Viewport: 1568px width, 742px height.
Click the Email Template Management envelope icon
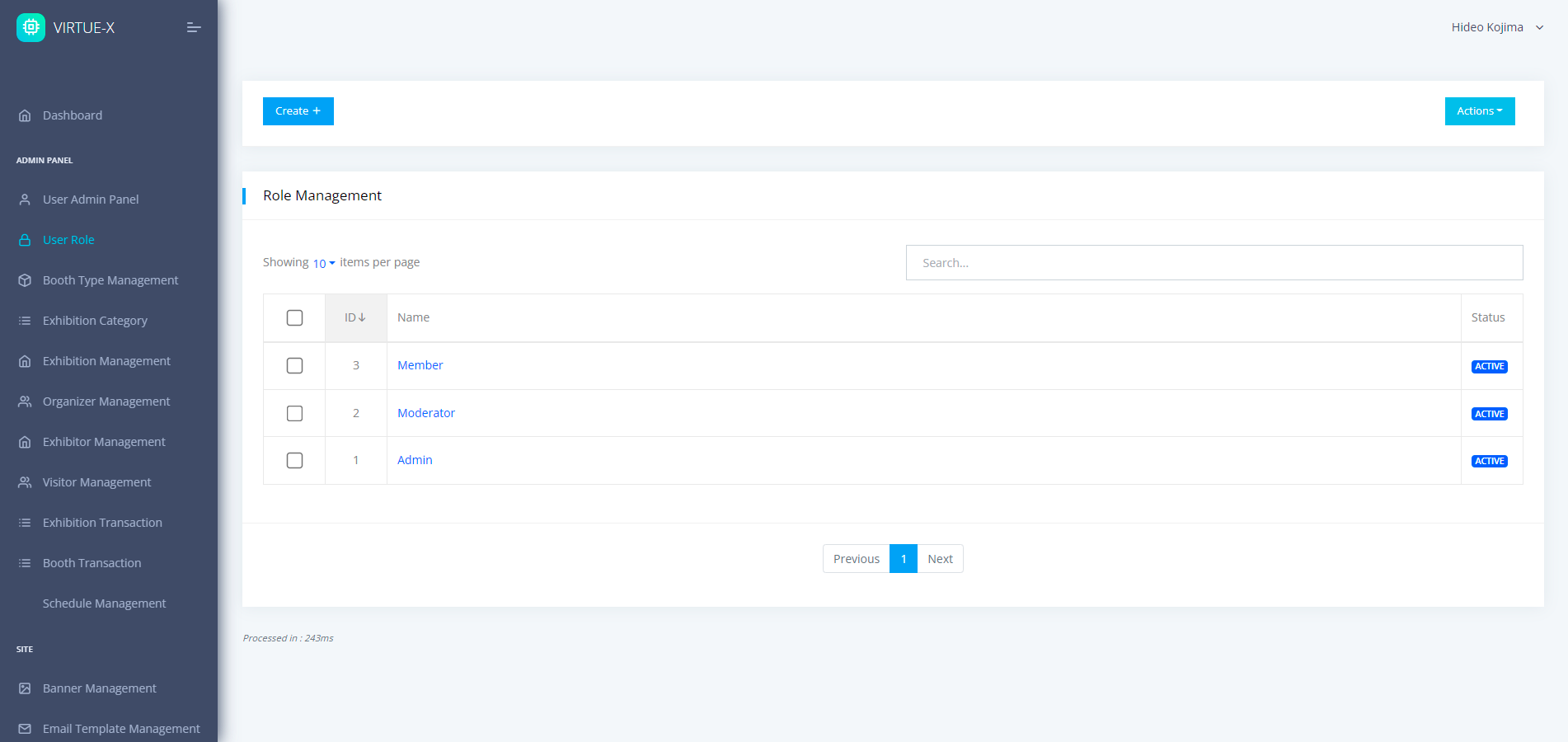pos(25,729)
